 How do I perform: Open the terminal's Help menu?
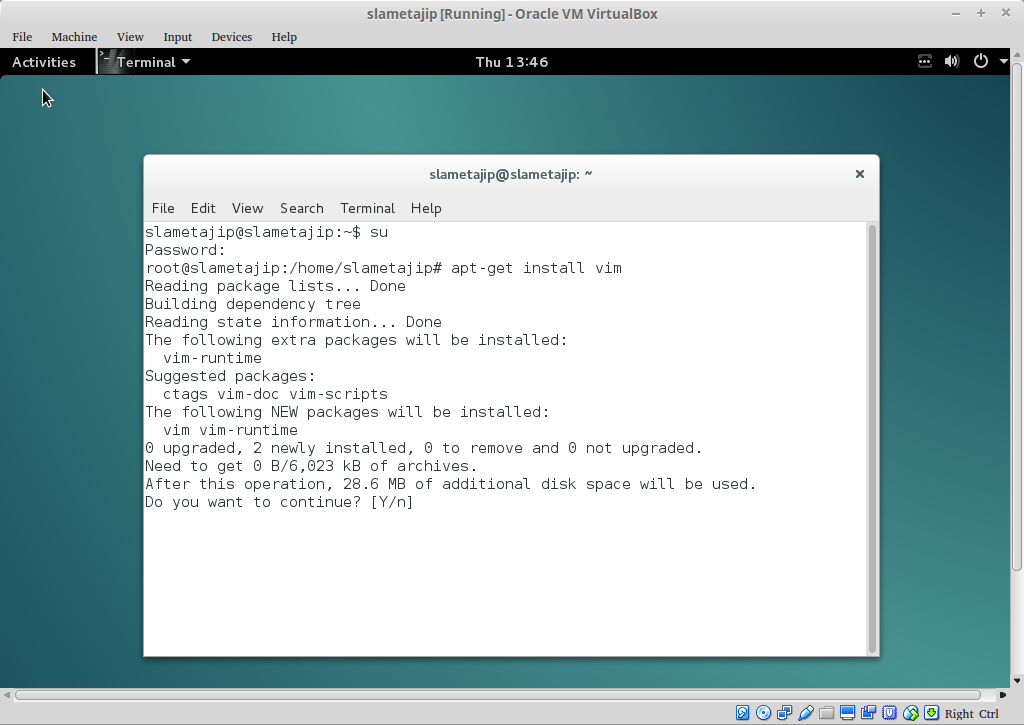[426, 208]
